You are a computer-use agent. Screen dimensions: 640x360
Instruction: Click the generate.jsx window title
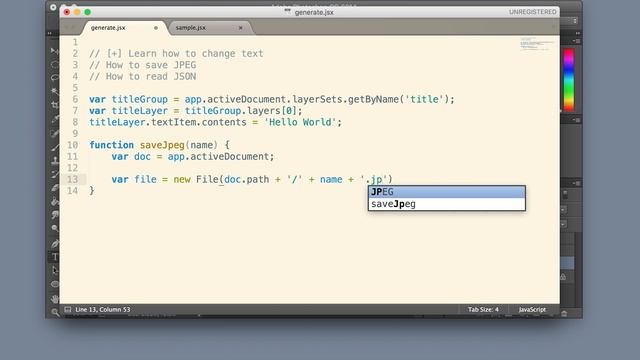click(x=314, y=13)
